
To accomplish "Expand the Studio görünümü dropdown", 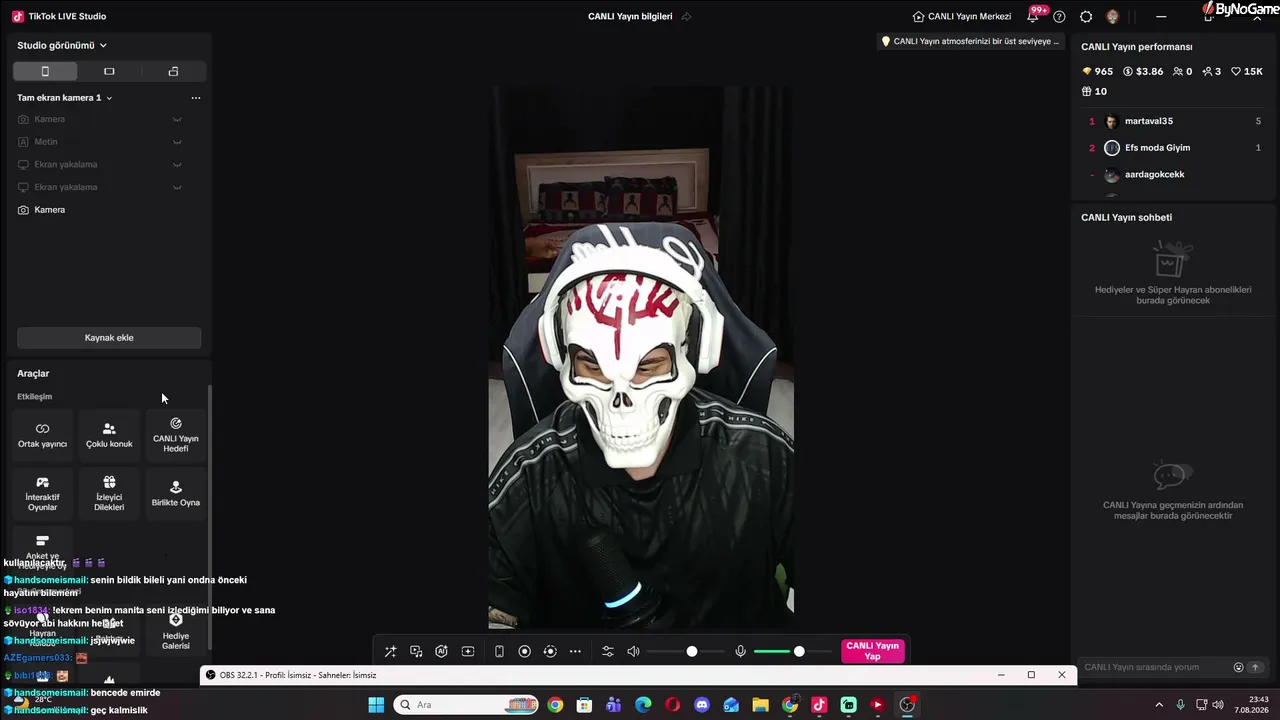I will pos(62,45).
